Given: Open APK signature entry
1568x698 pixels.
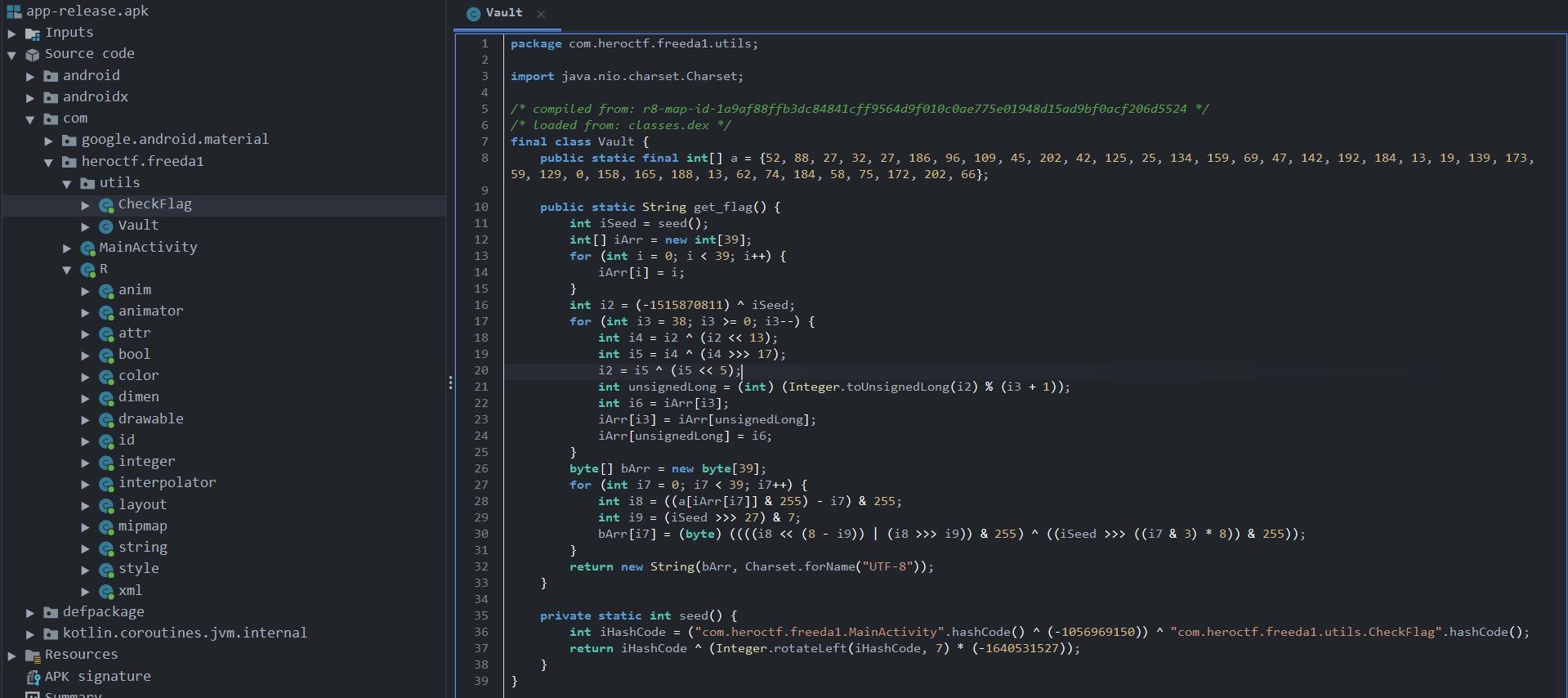Looking at the screenshot, I should [x=97, y=677].
